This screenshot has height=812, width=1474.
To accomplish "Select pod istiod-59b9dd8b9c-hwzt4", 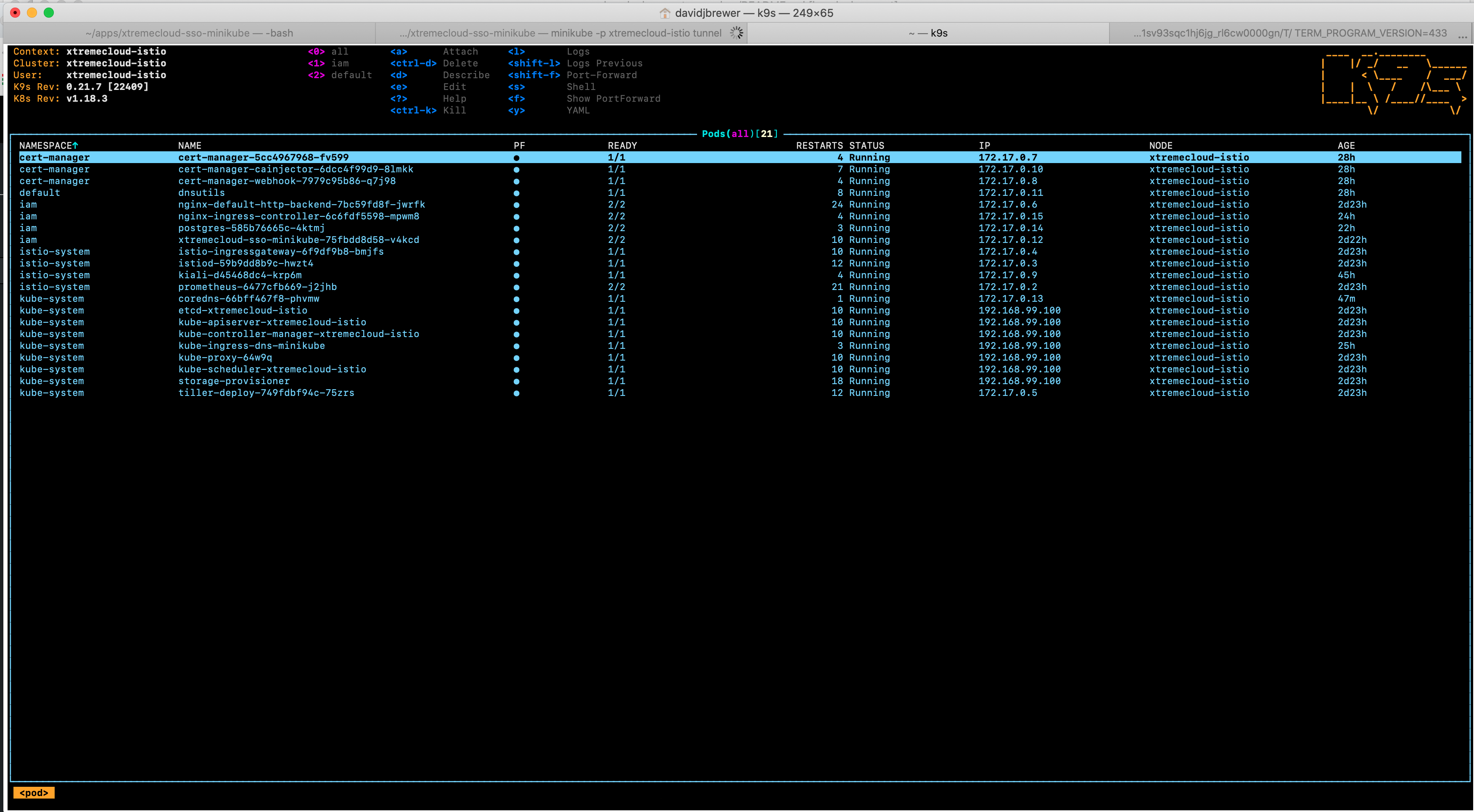I will click(x=740, y=264).
